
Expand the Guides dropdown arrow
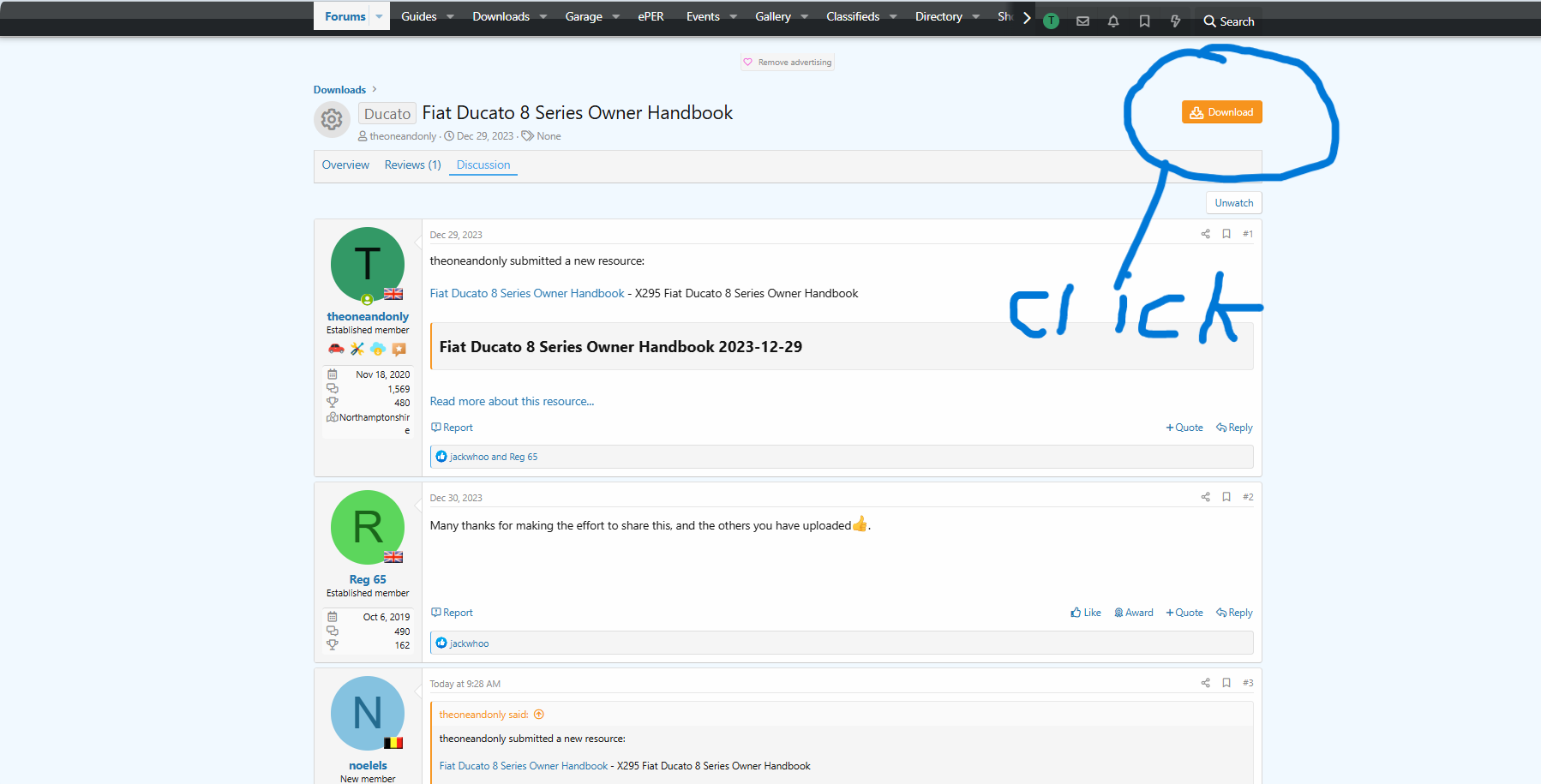(x=450, y=16)
